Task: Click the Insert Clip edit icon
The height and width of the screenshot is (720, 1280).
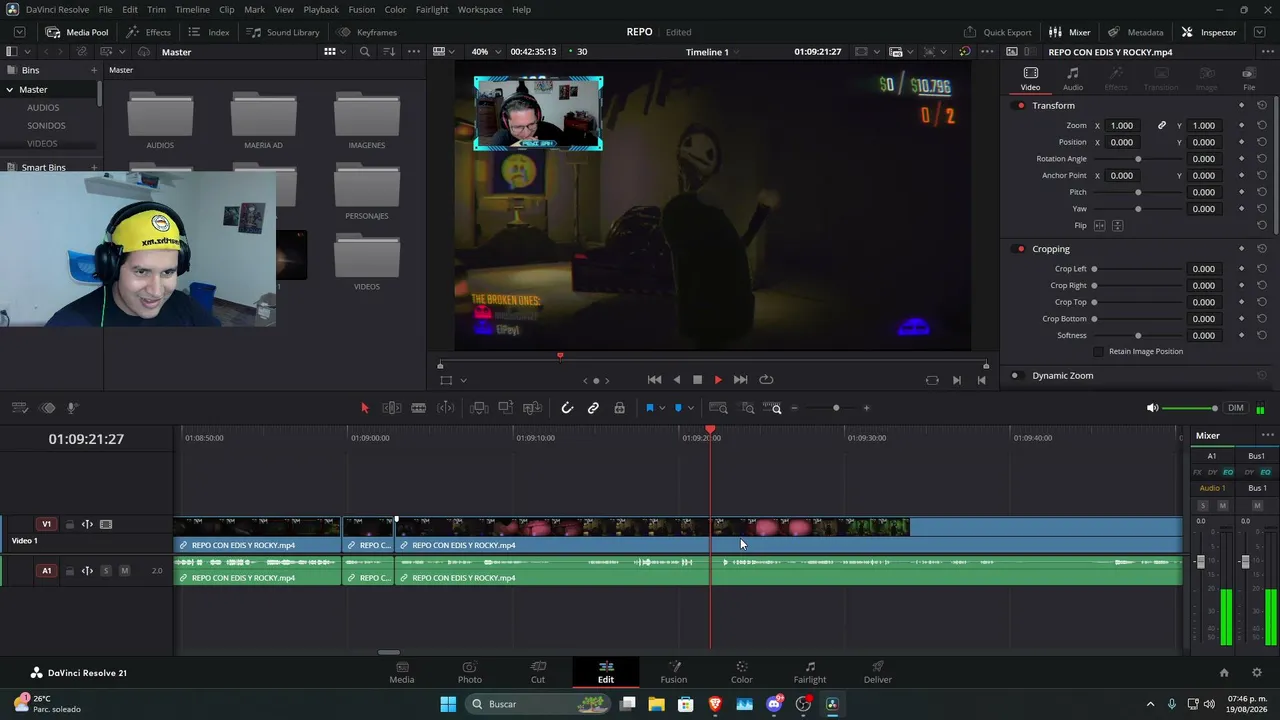Action: pos(479,408)
